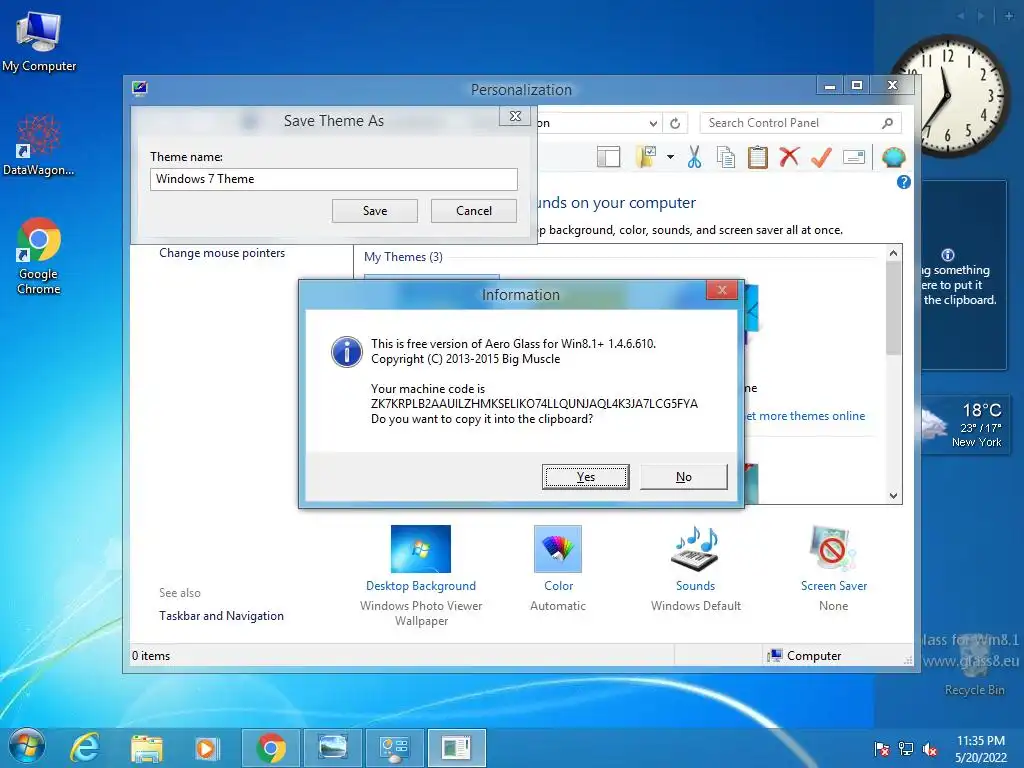Click the Action Center flag tray icon
The height and width of the screenshot is (768, 1024).
point(881,748)
